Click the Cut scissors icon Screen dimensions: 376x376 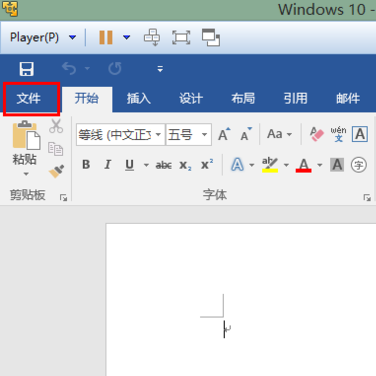pos(56,126)
